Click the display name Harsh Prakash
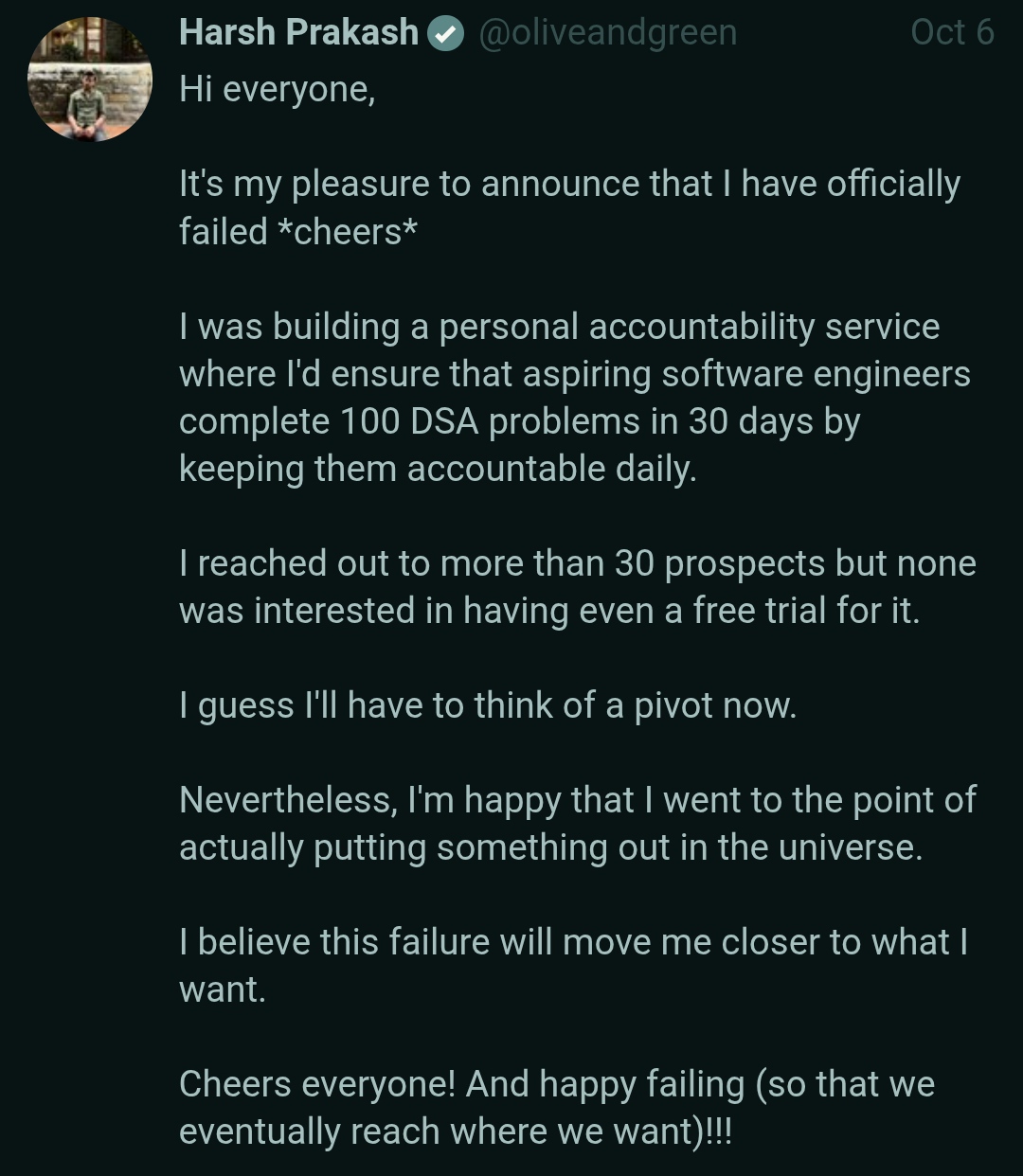 point(298,33)
